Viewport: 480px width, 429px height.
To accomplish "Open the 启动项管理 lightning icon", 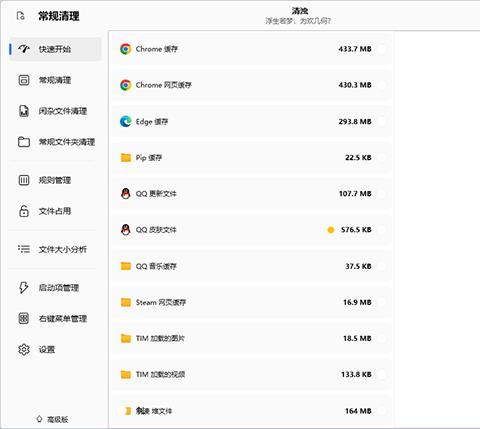I will tap(24, 287).
